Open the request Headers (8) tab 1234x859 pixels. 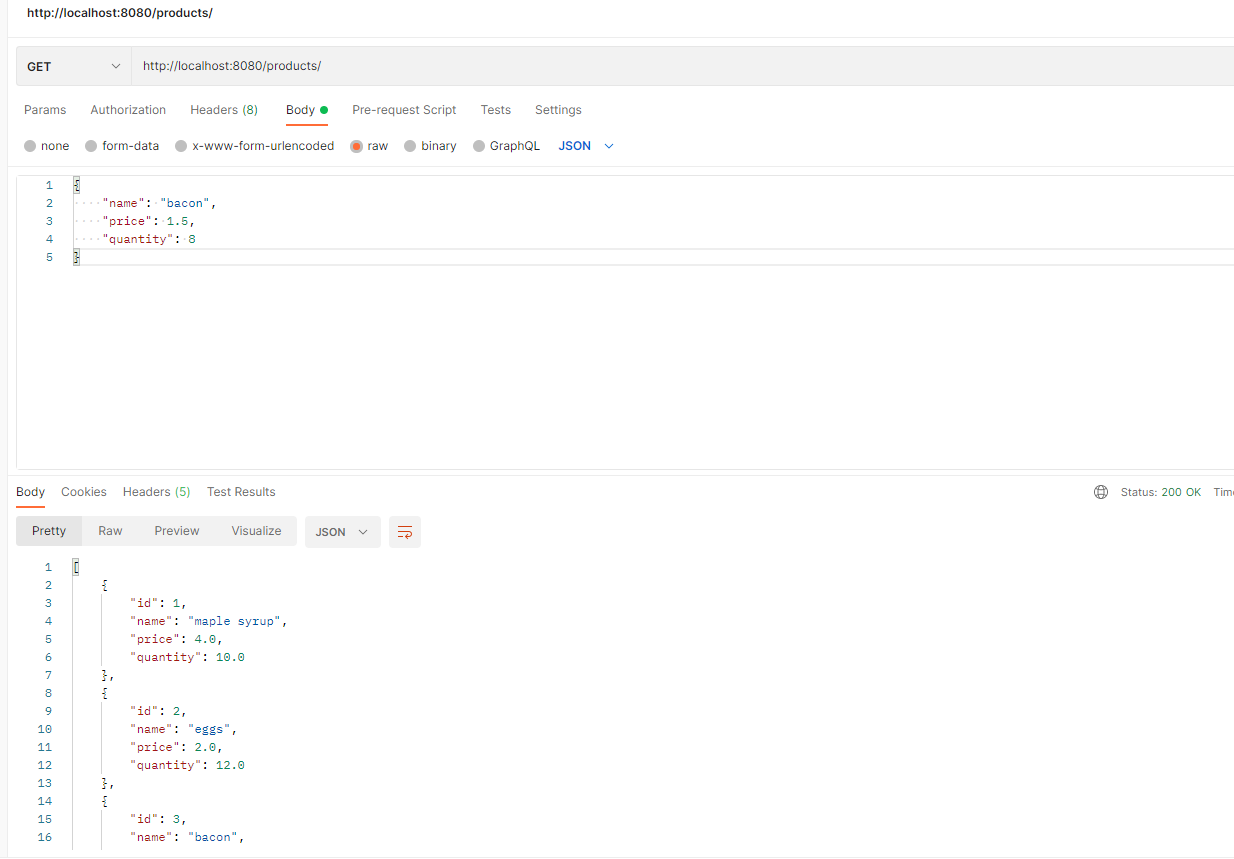pyautogui.click(x=224, y=110)
